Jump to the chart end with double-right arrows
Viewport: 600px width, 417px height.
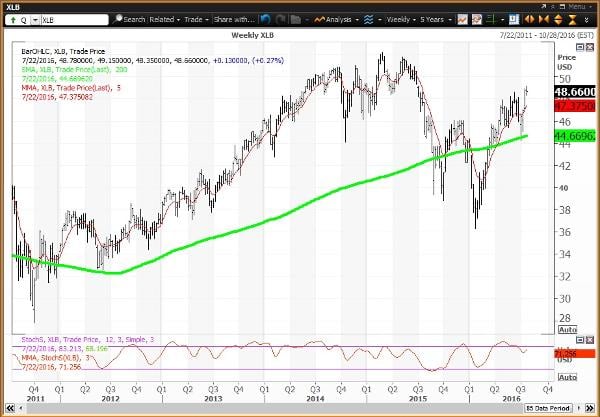[590, 408]
